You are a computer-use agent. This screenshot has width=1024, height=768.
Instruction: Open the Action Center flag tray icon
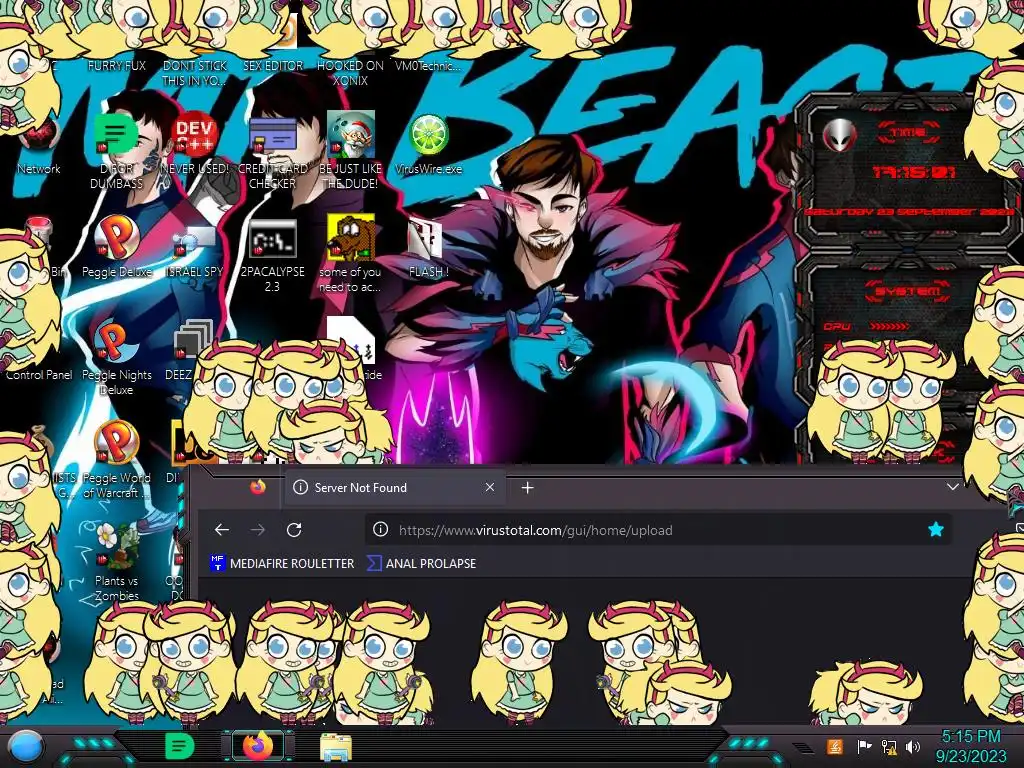pos(864,746)
